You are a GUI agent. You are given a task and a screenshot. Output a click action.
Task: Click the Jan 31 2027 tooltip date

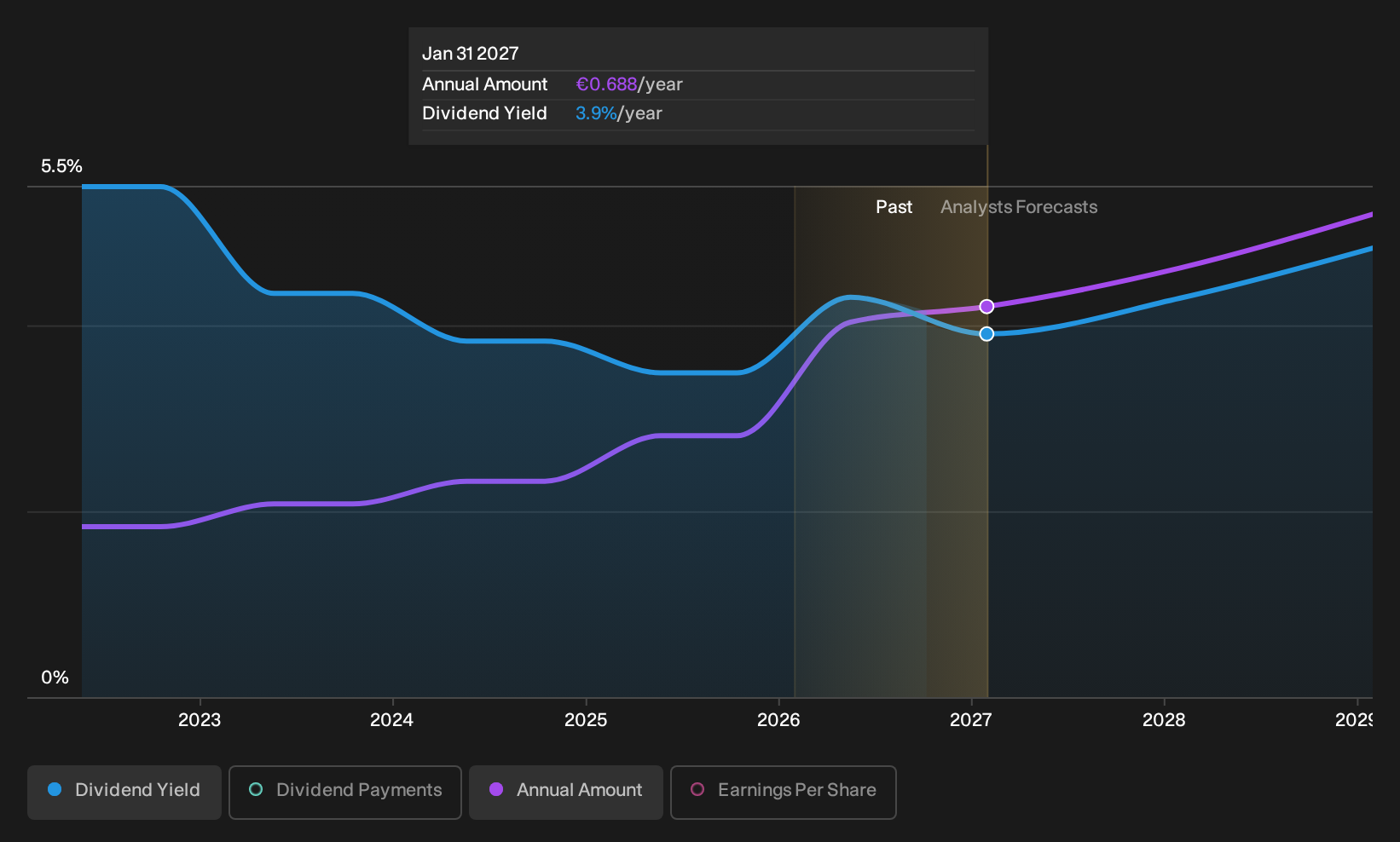(x=471, y=54)
